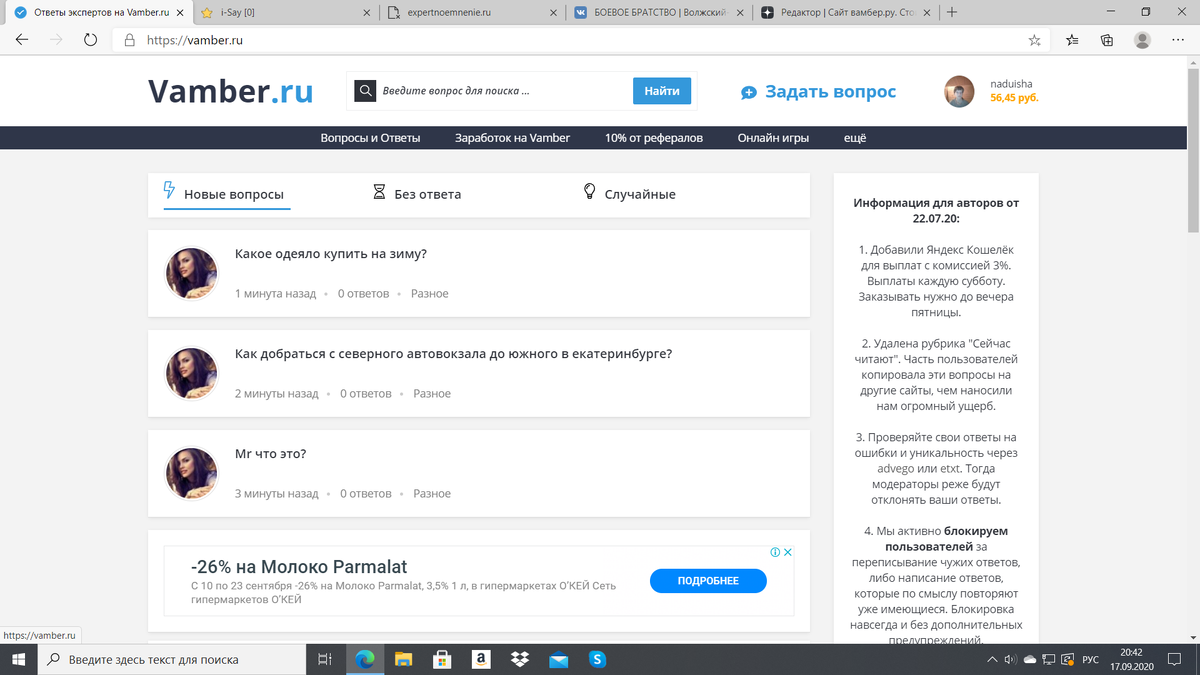This screenshot has width=1200, height=675.
Task: Click the naduisha profile avatar picture
Action: tap(958, 91)
